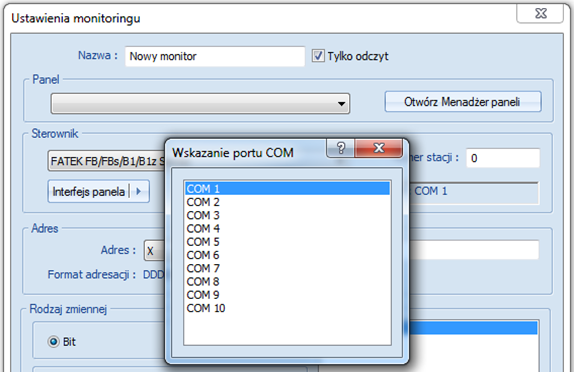Viewport: 574px width, 372px height.
Task: Select COM 5 in the port list
Action: click(287, 242)
